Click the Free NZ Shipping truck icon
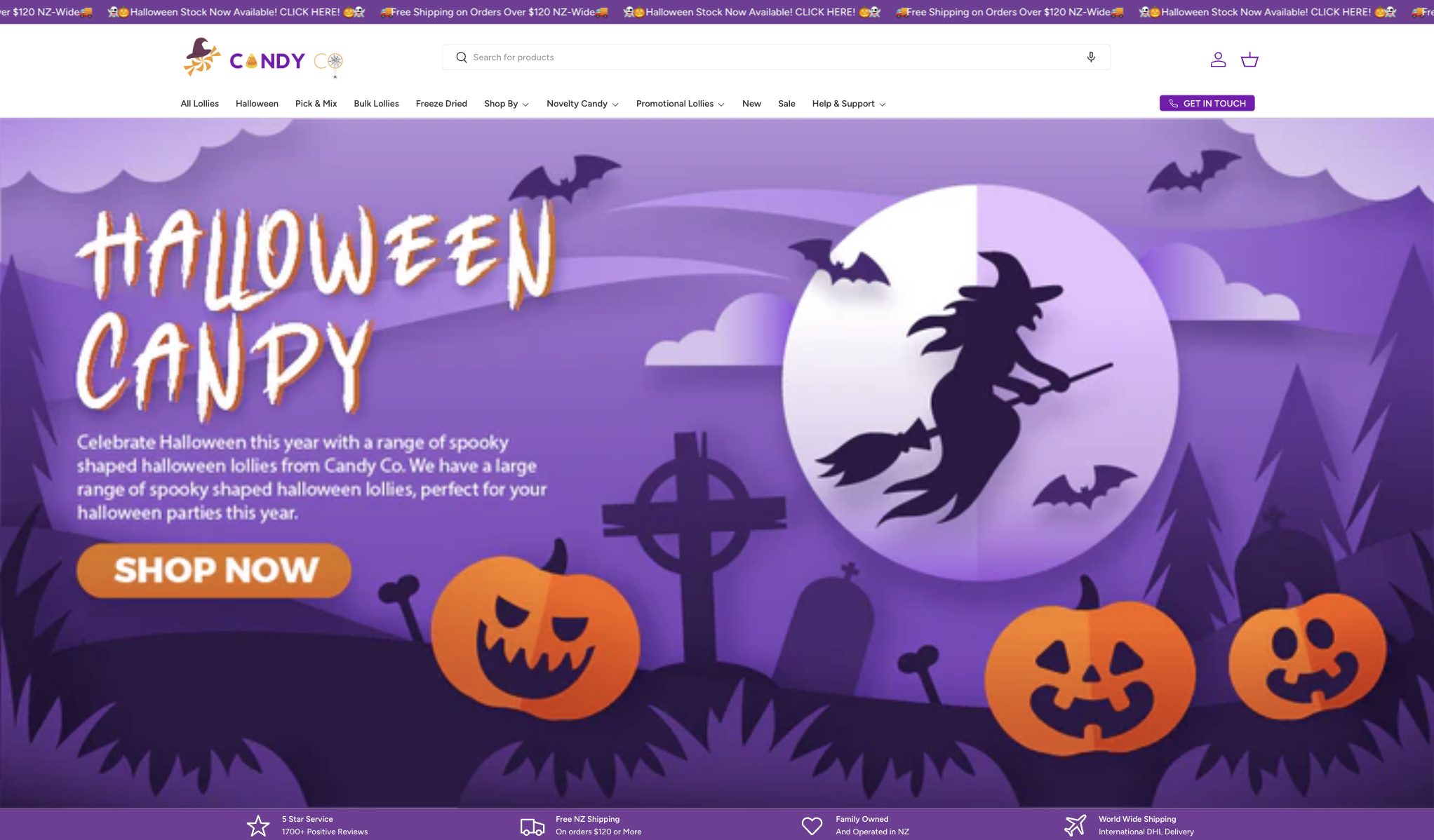The width and height of the screenshot is (1434, 840). point(532,826)
